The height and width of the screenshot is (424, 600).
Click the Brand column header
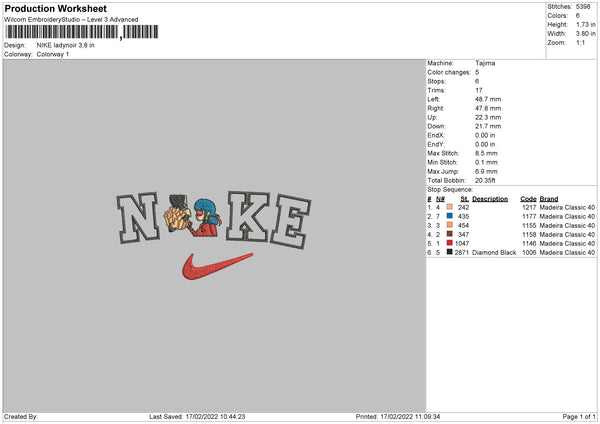[549, 199]
